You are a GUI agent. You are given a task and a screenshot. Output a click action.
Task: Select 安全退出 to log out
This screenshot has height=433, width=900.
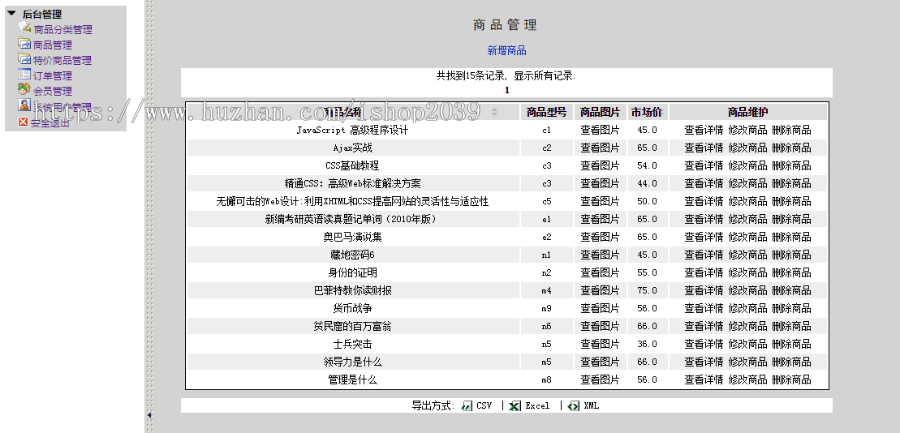click(x=50, y=122)
